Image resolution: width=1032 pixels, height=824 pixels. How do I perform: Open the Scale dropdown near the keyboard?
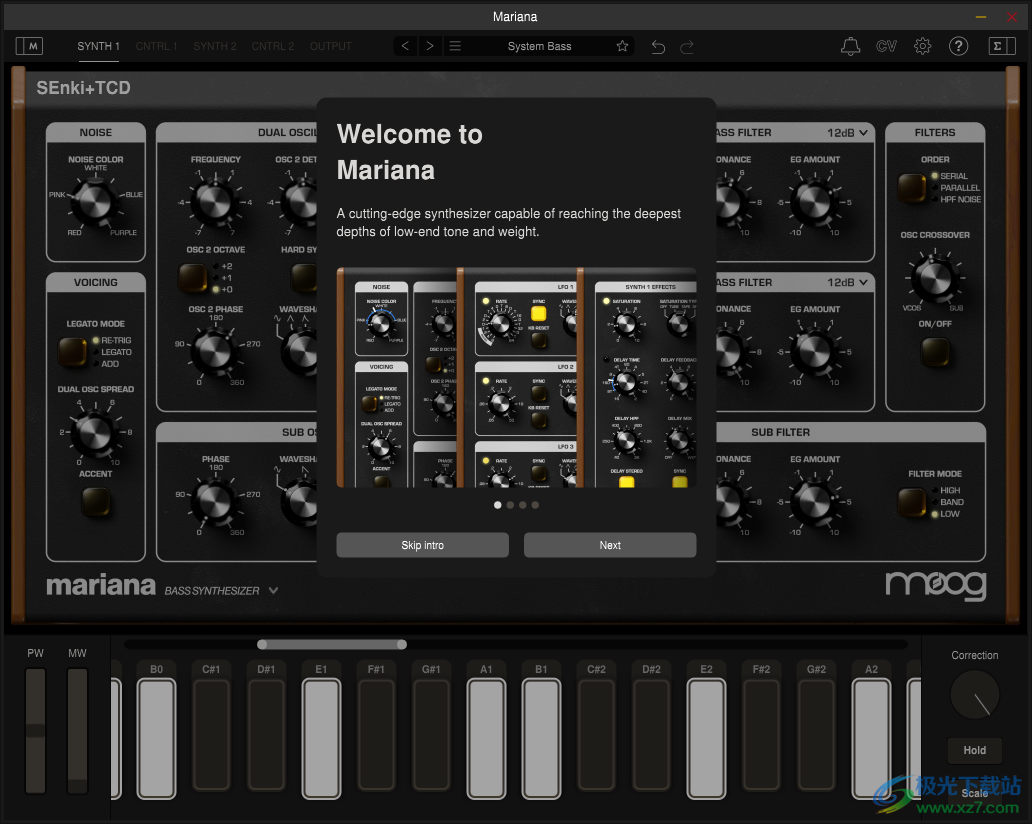point(975,793)
